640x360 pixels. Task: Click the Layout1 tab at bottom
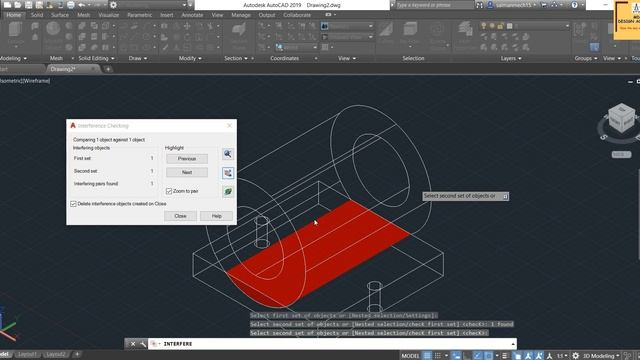[27, 354]
